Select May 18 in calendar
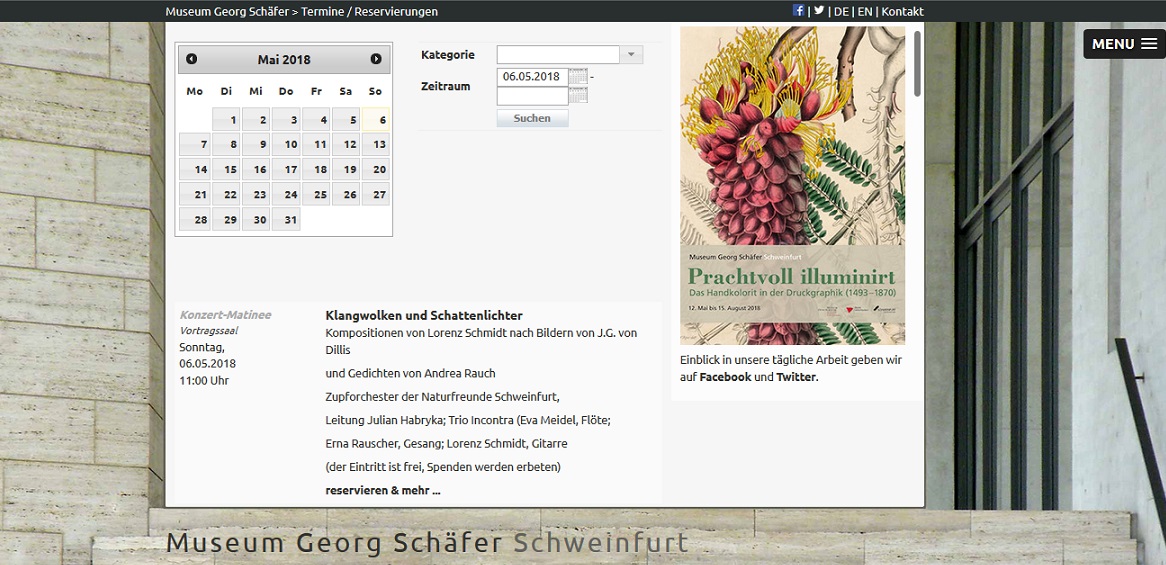The image size is (1166, 565). point(316,170)
